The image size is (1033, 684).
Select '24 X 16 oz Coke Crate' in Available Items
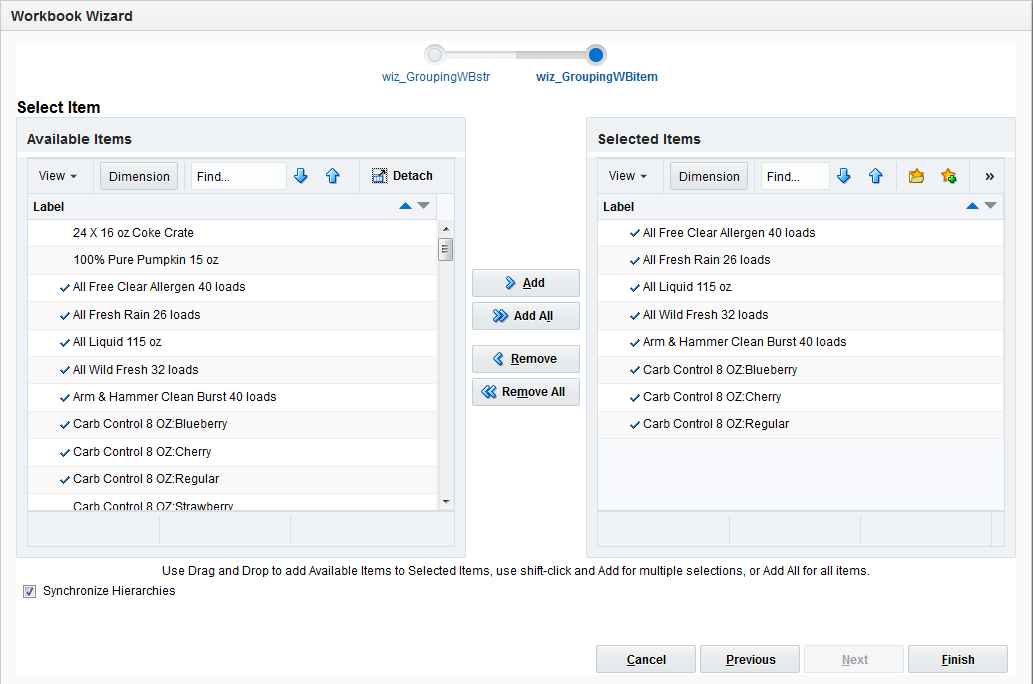point(232,233)
